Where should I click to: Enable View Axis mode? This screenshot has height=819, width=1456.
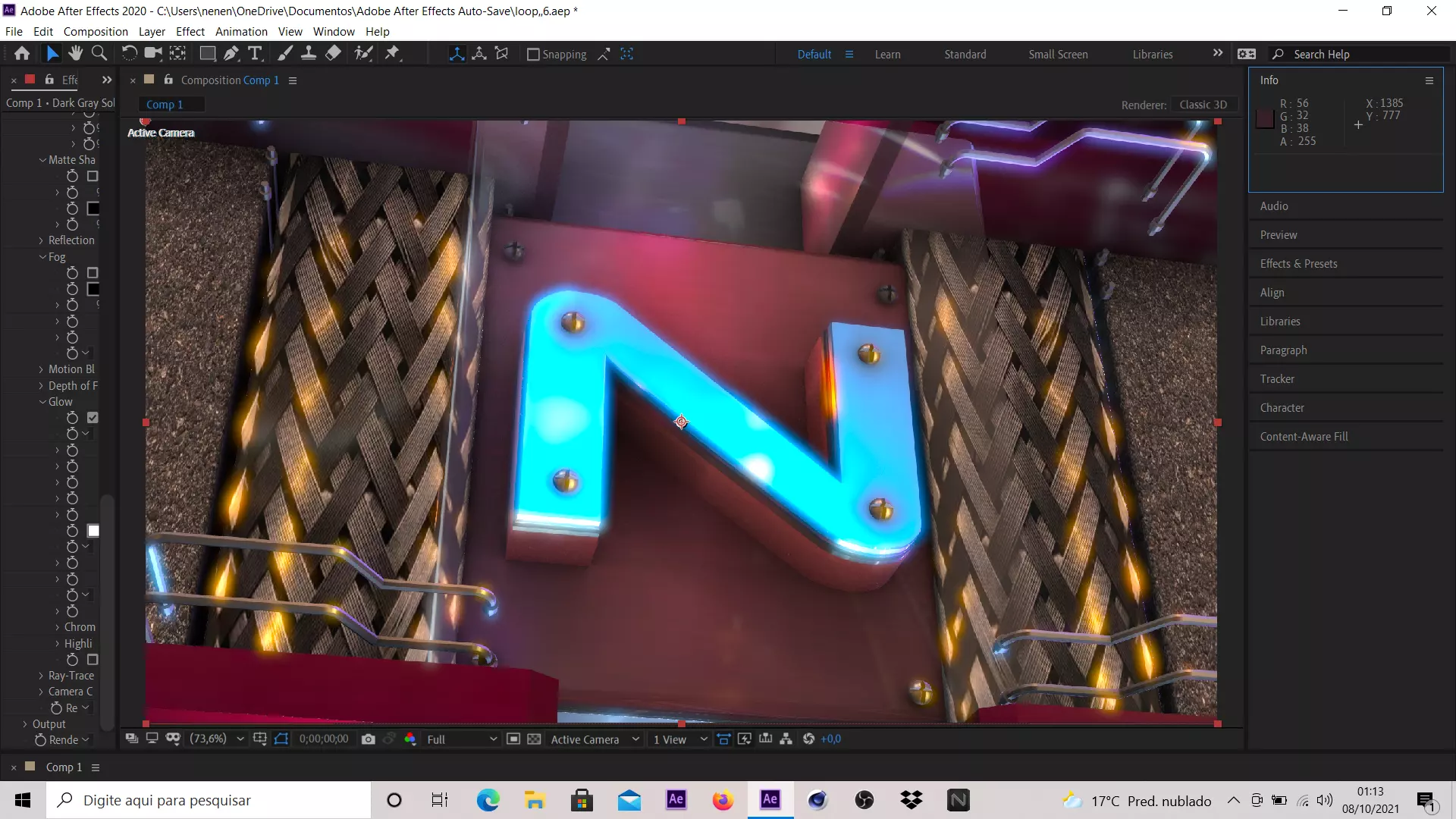501,54
